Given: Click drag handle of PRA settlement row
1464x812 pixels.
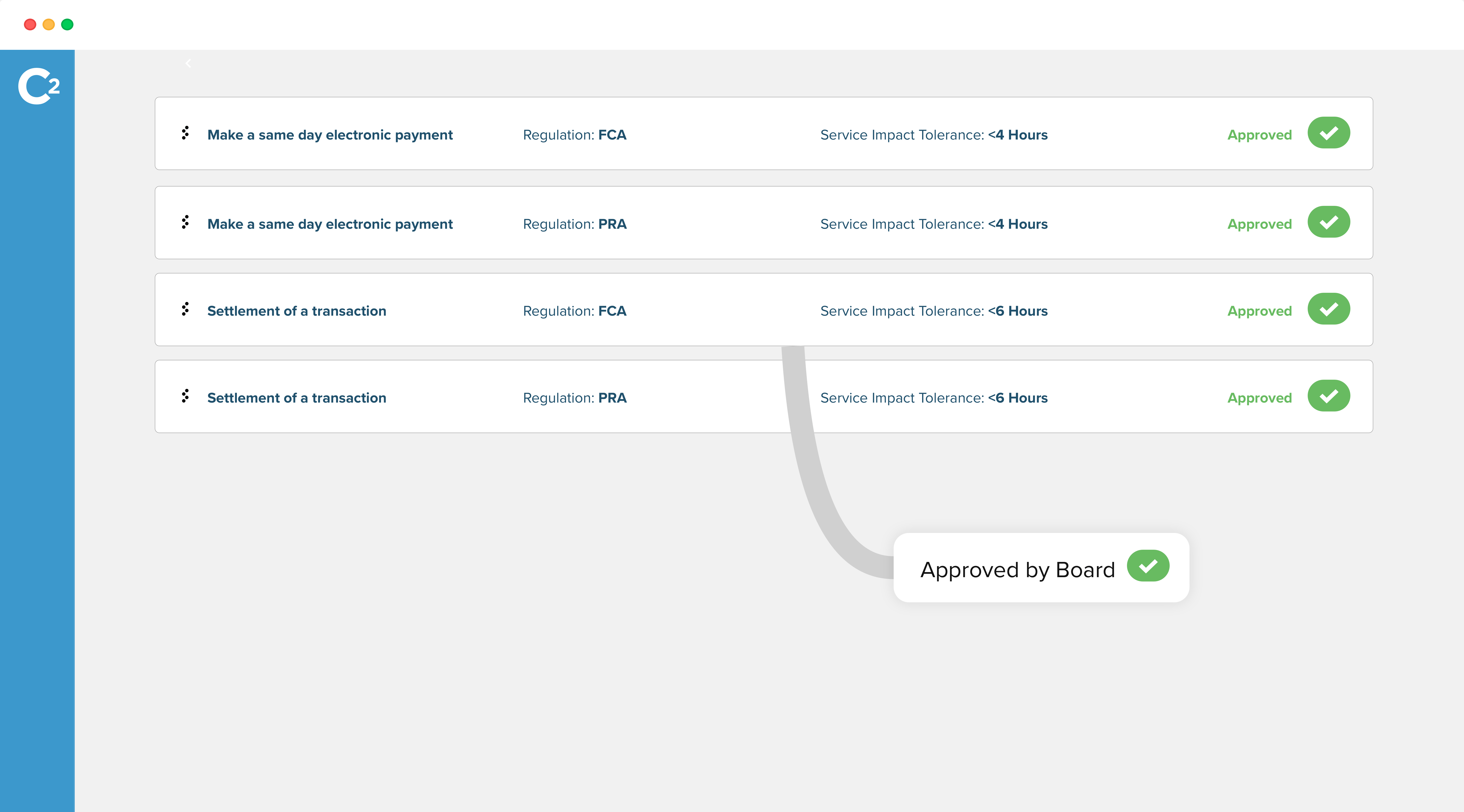Looking at the screenshot, I should (185, 396).
